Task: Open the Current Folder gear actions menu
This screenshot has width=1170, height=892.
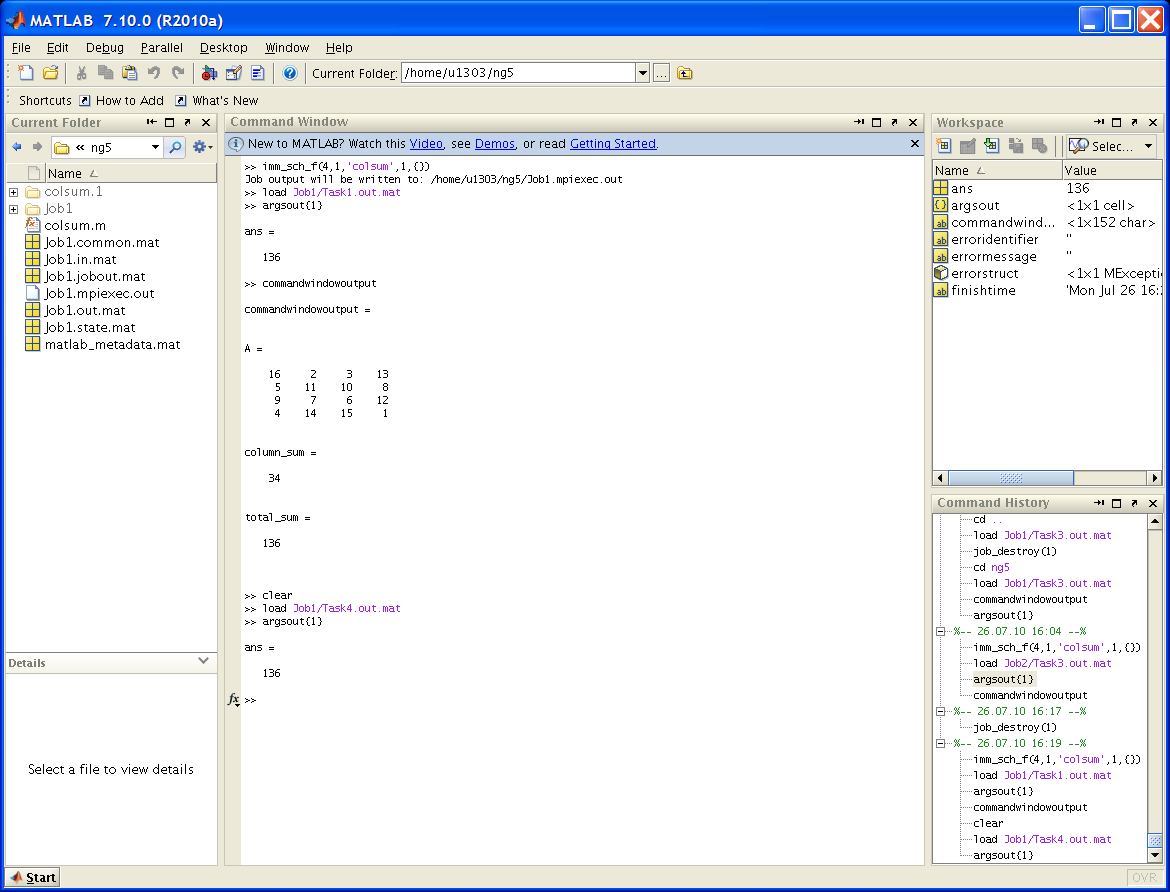Action: (x=202, y=147)
